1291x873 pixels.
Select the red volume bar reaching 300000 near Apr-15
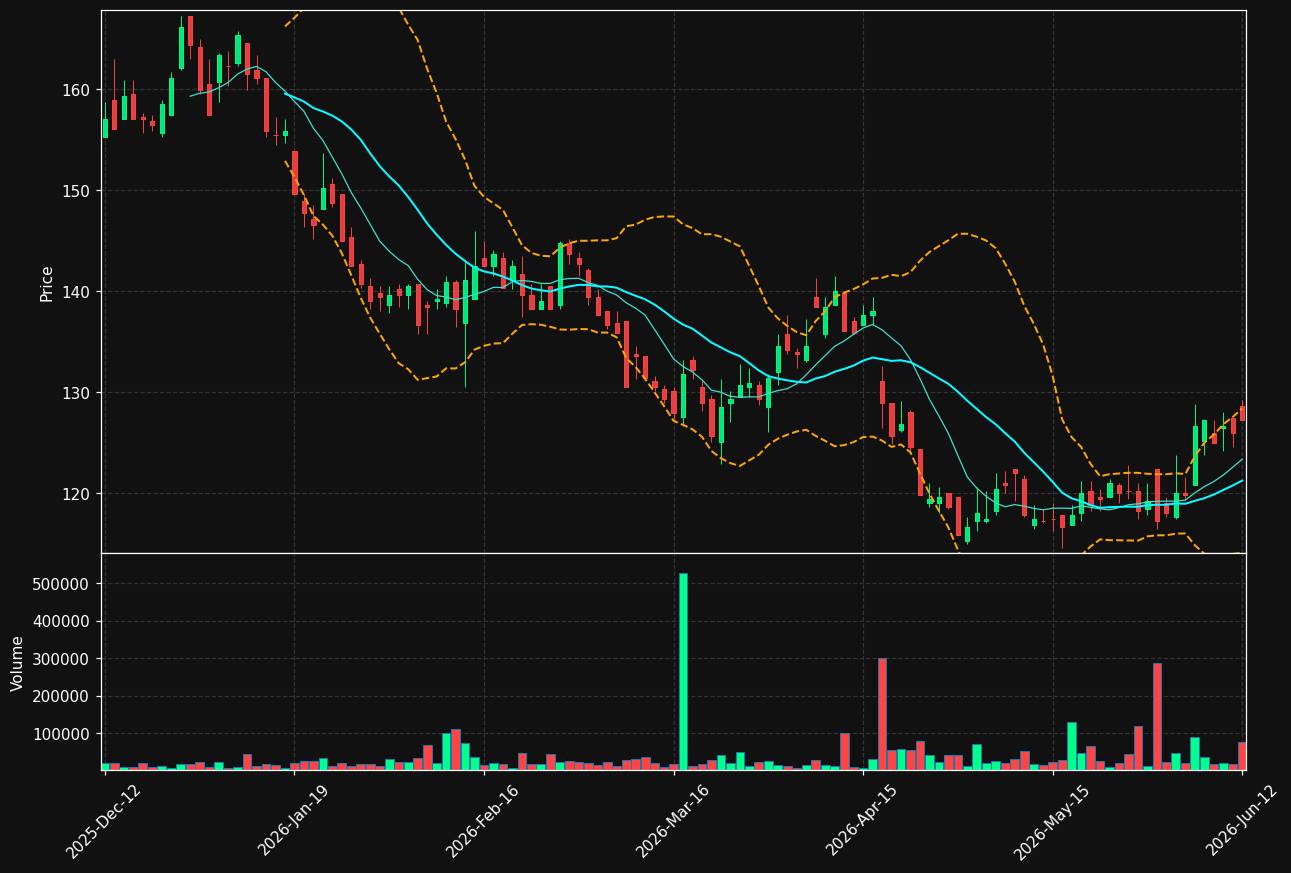pos(882,714)
